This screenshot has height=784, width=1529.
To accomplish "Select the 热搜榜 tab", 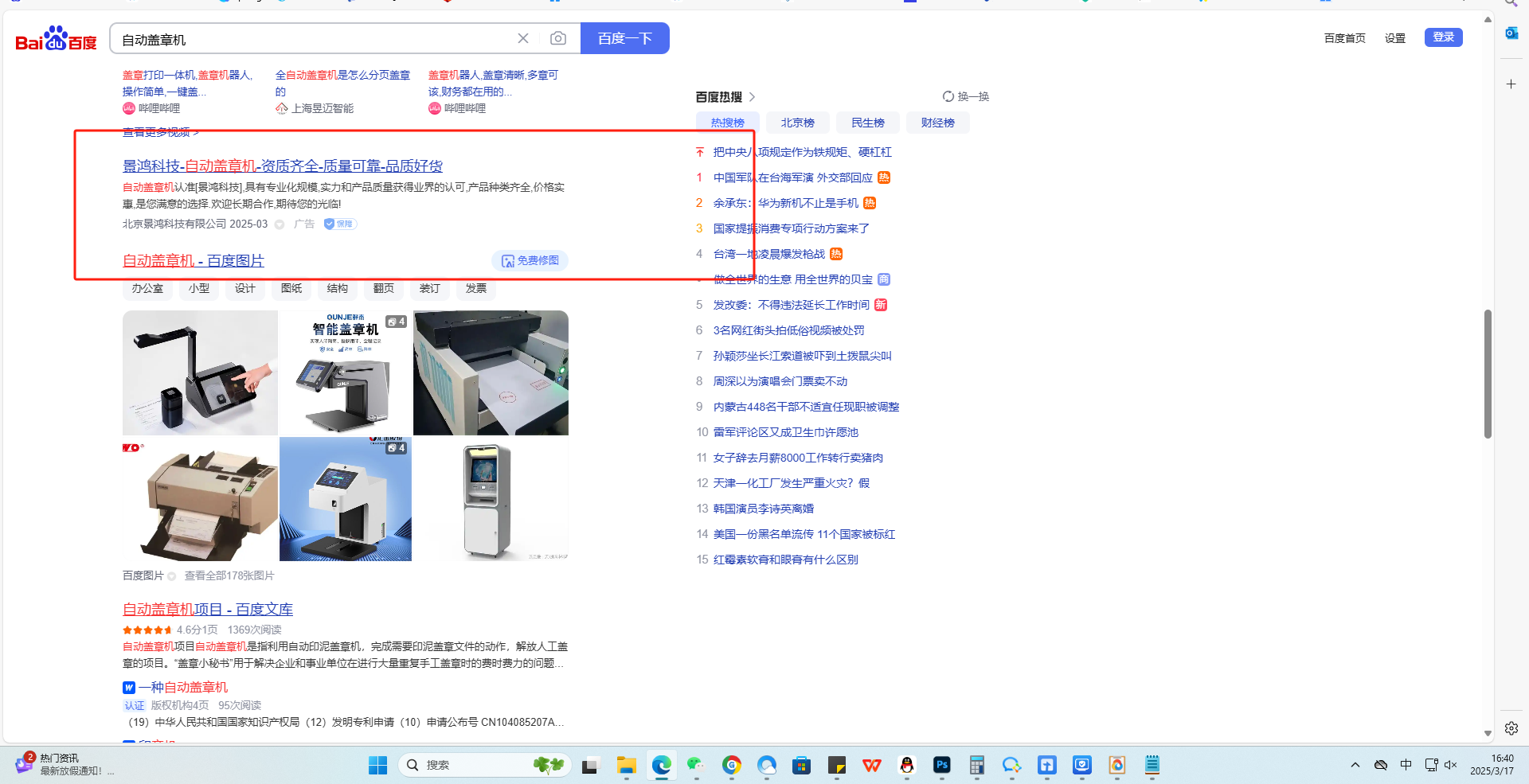I will tap(728, 123).
